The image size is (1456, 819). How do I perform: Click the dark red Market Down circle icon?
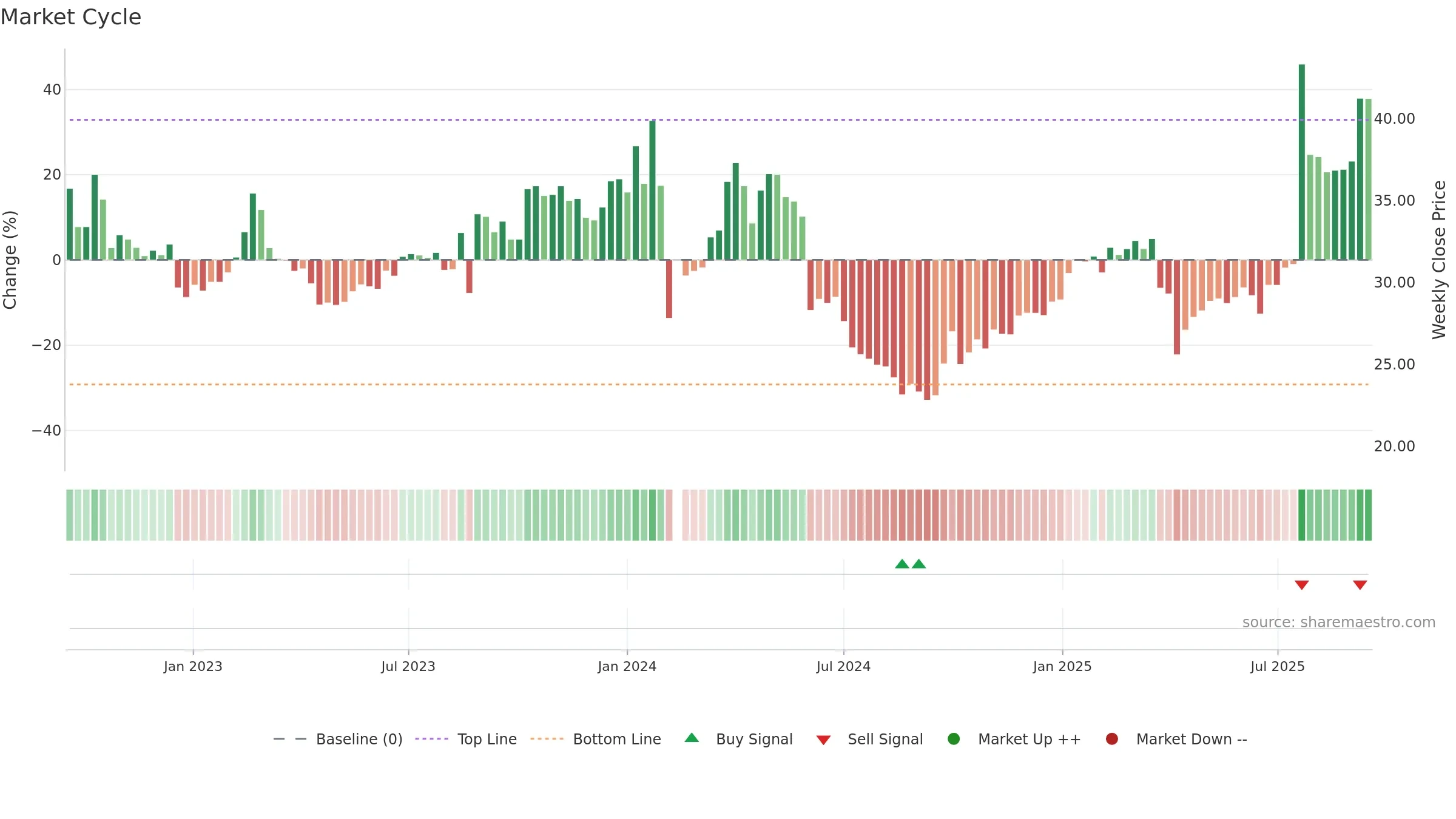click(x=1112, y=739)
